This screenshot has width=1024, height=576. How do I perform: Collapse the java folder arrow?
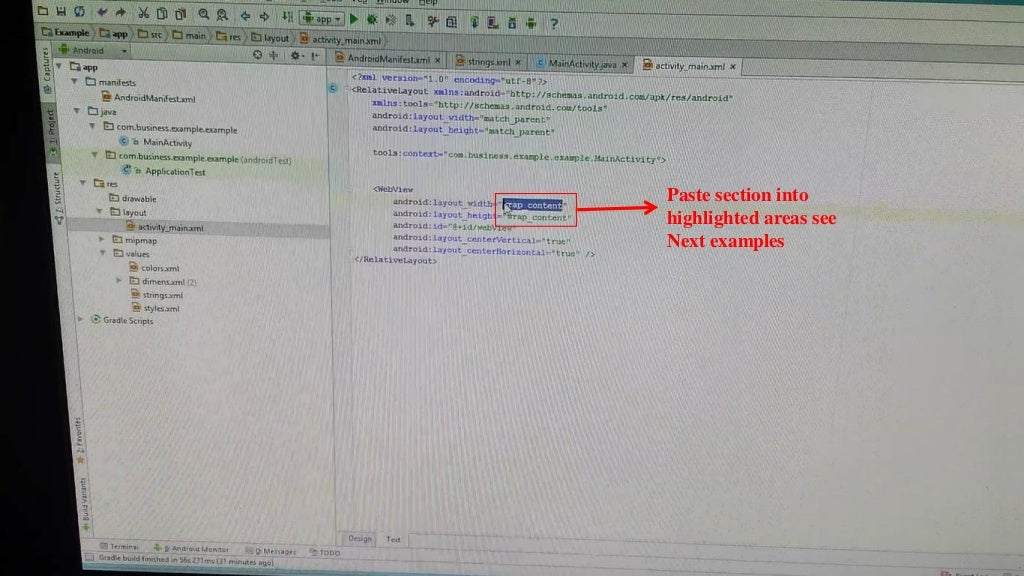(x=77, y=111)
